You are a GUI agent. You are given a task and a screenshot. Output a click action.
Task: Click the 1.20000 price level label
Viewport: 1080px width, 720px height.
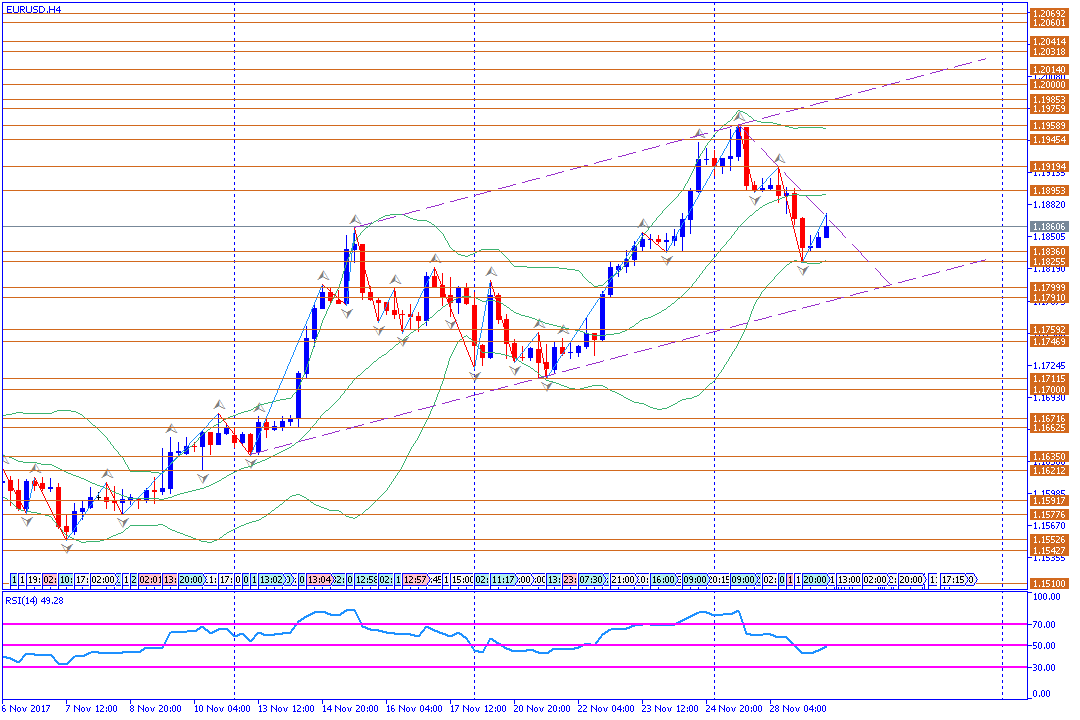pyautogui.click(x=1048, y=85)
